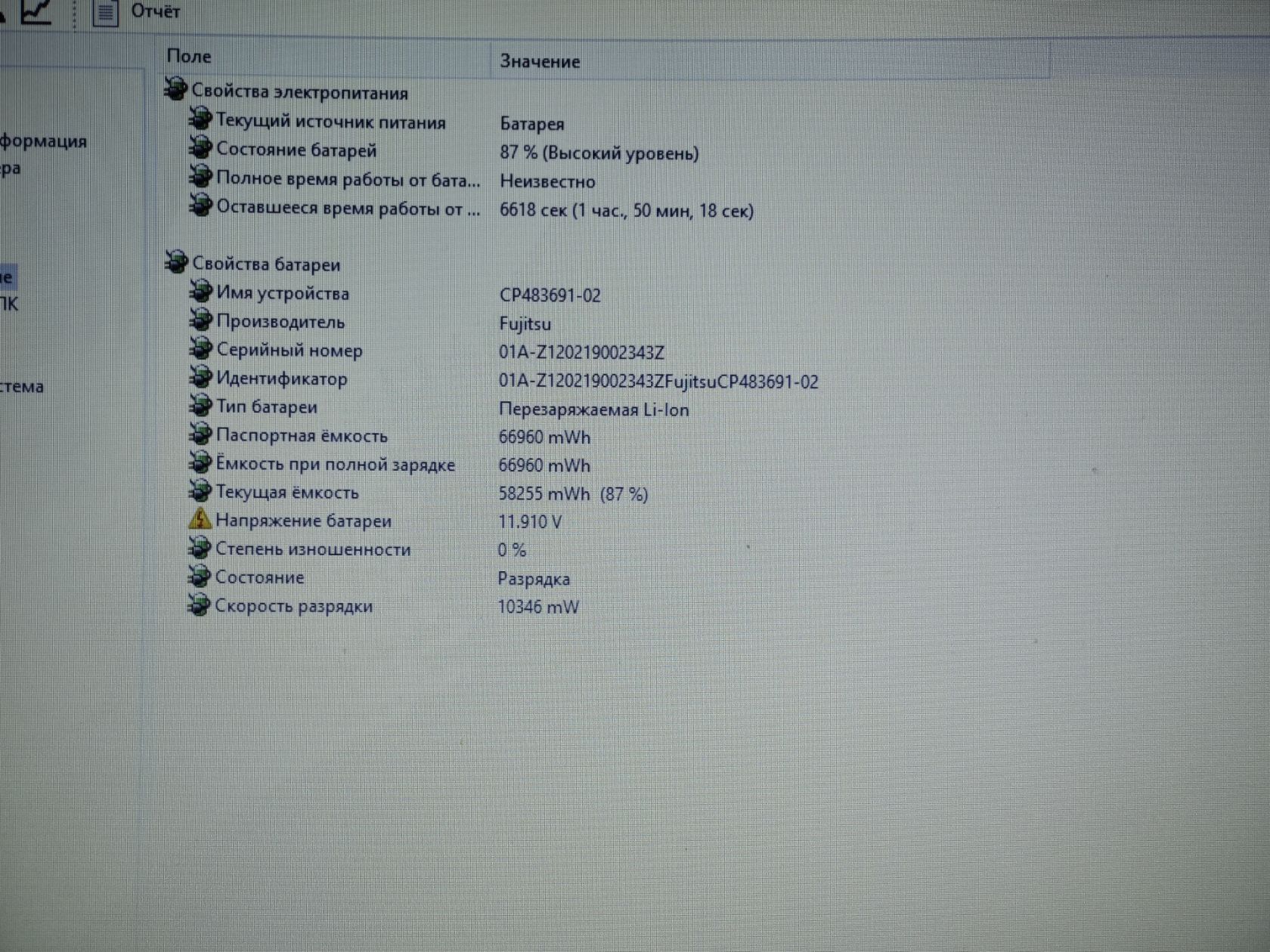The width and height of the screenshot is (1270, 952).
Task: Select the Свойства электропитания group row
Action: (x=299, y=92)
